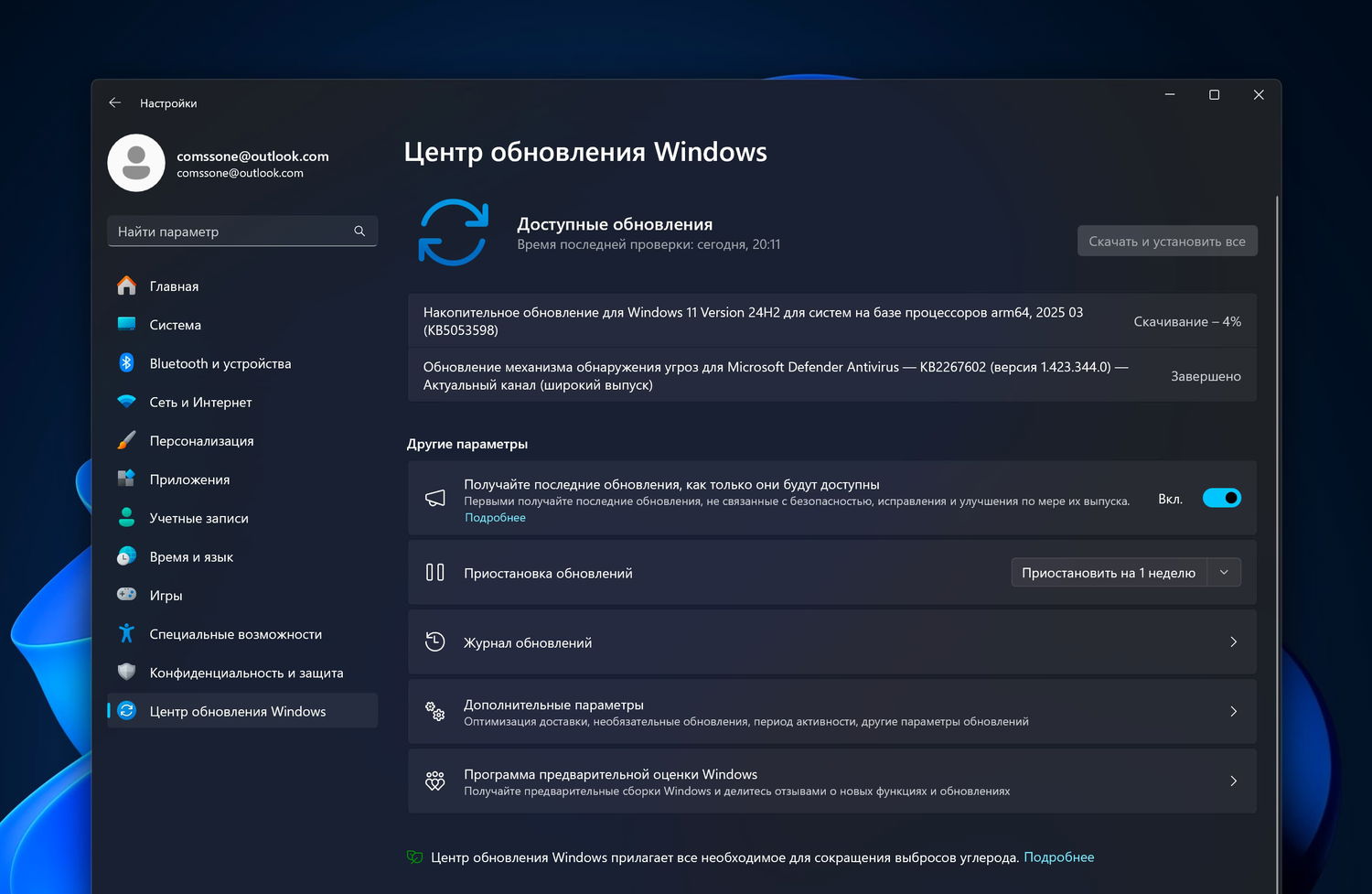1372x894 pixels.
Task: Open Время и язык in sidebar
Action: tap(242, 556)
